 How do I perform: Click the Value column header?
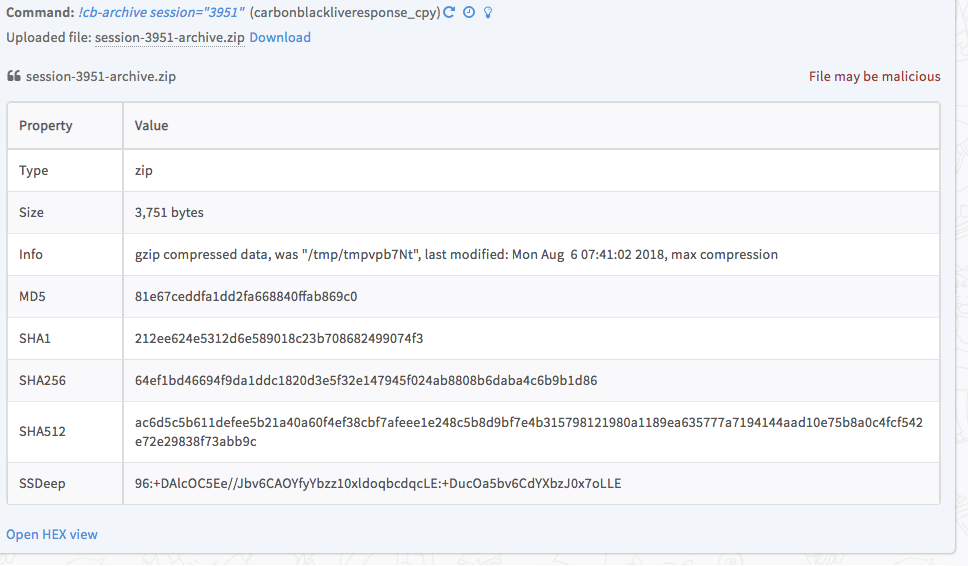click(x=151, y=126)
